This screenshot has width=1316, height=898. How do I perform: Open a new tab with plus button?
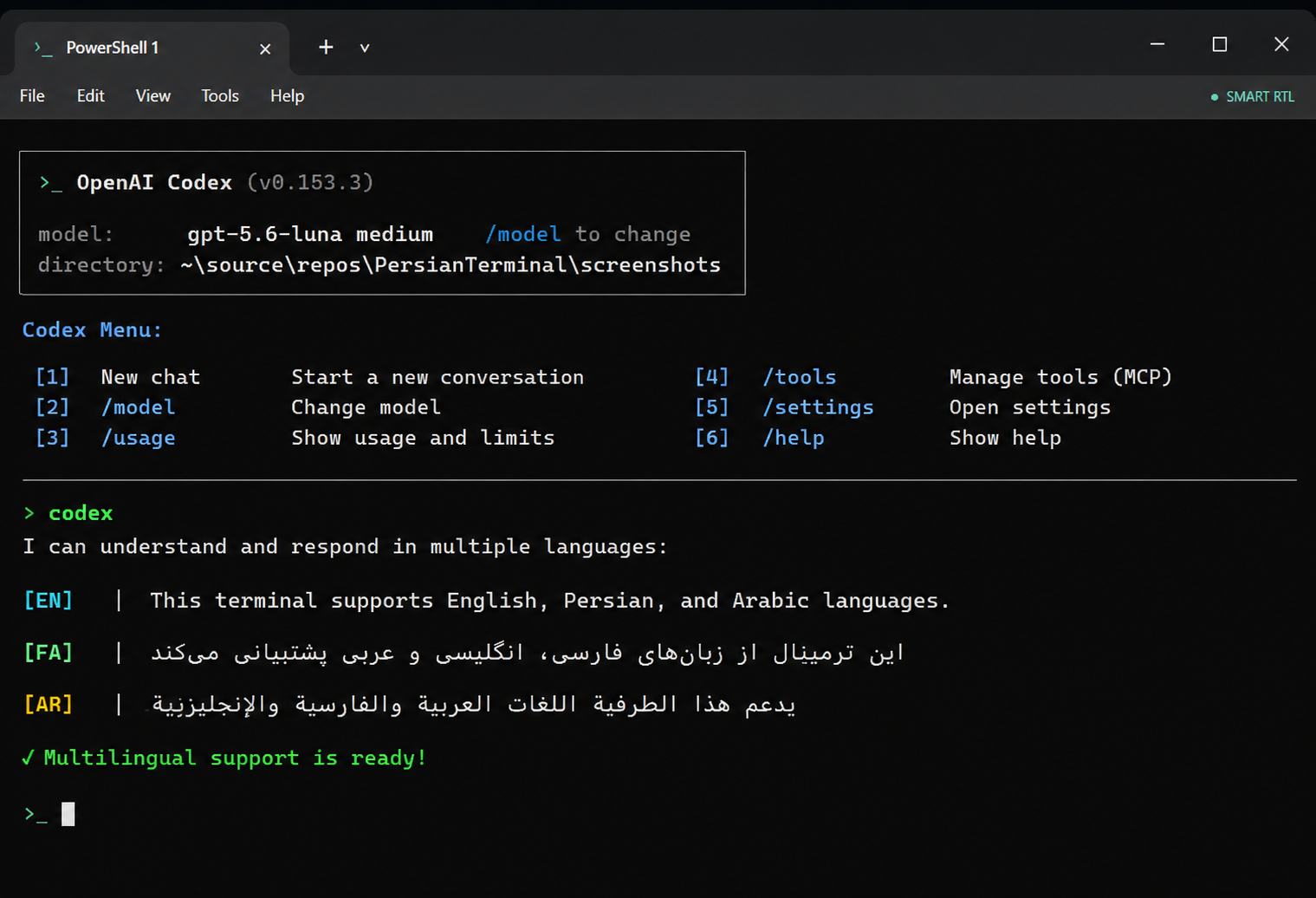[326, 48]
